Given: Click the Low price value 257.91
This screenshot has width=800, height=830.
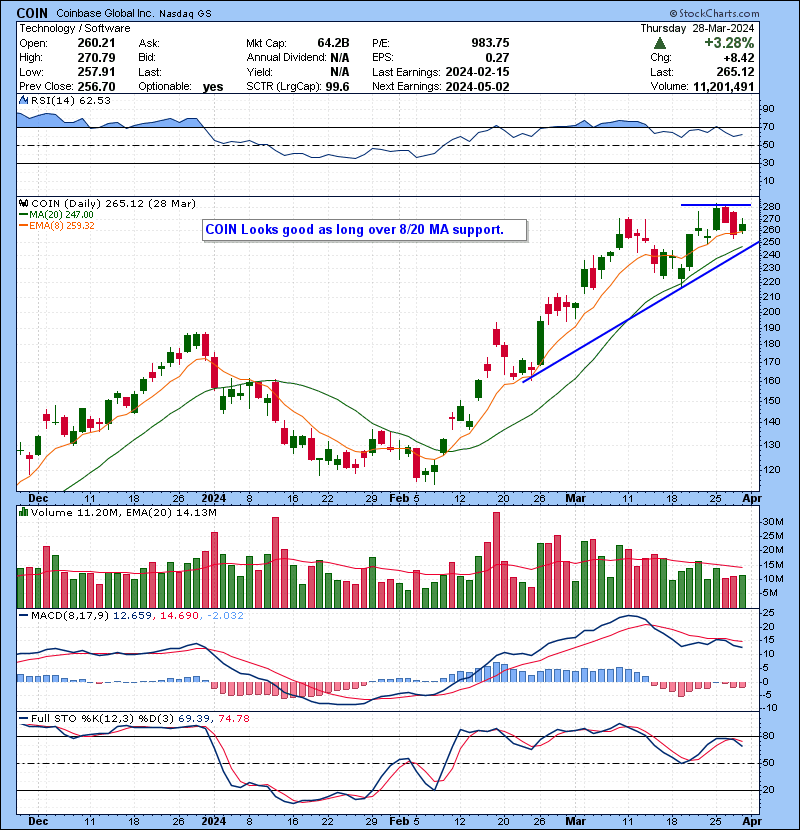Looking at the screenshot, I should click(x=96, y=71).
